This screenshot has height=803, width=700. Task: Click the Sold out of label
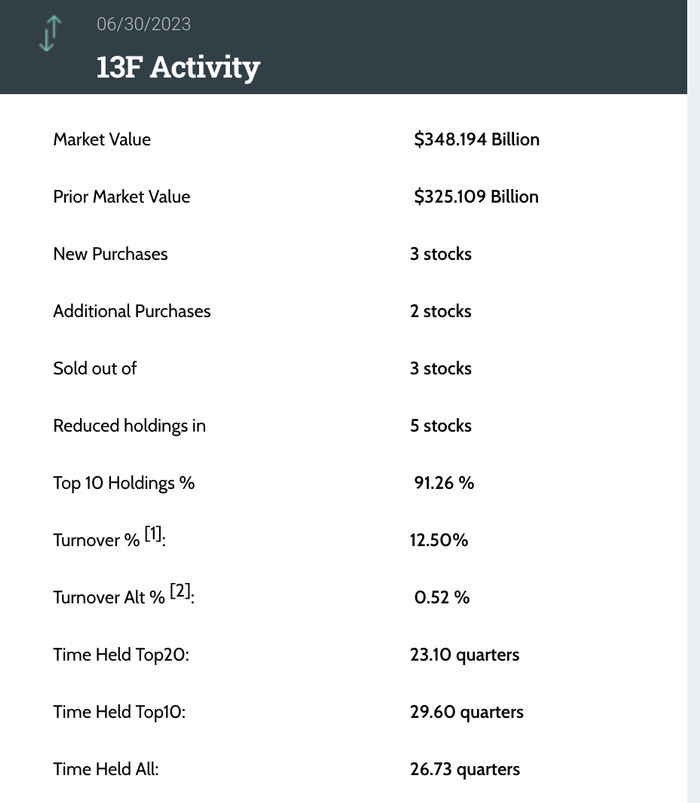pyautogui.click(x=95, y=368)
